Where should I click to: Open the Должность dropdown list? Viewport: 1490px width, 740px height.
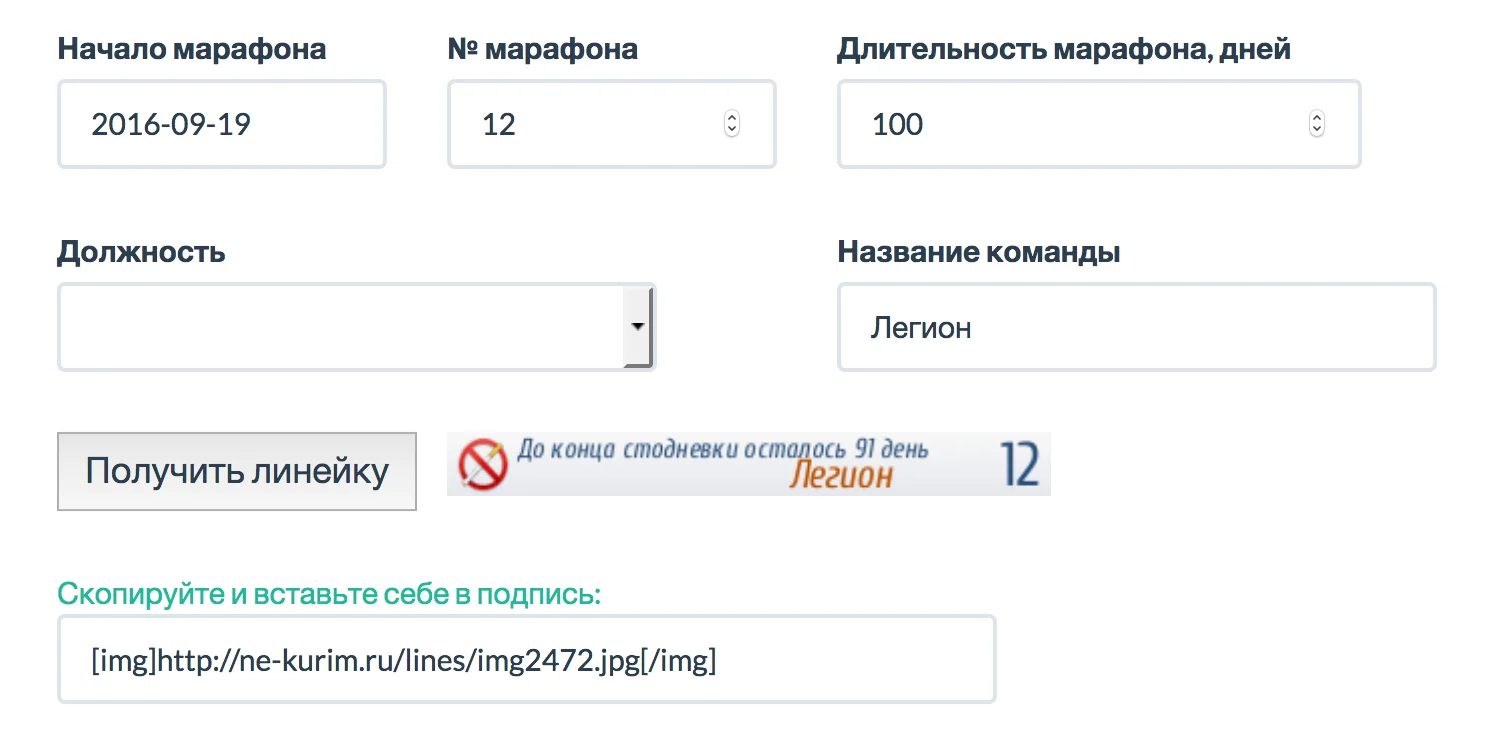pyautogui.click(x=340, y=327)
